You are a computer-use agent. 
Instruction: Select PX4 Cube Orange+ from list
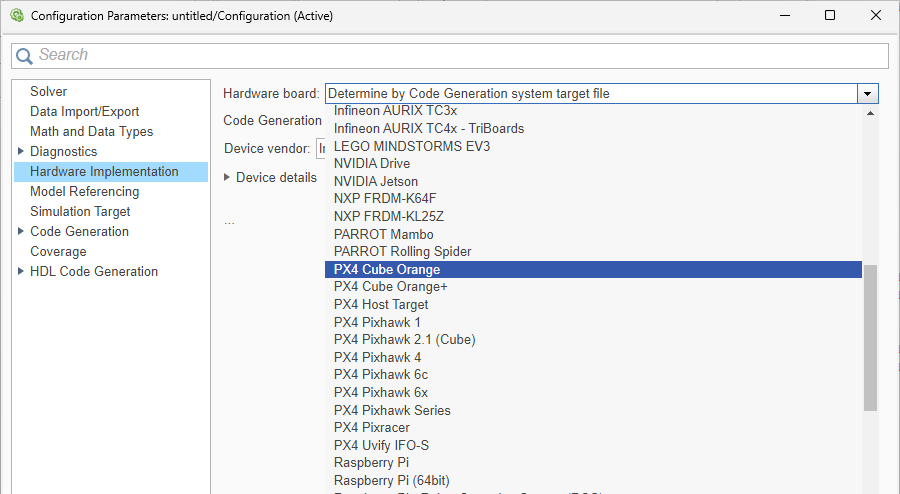point(390,287)
